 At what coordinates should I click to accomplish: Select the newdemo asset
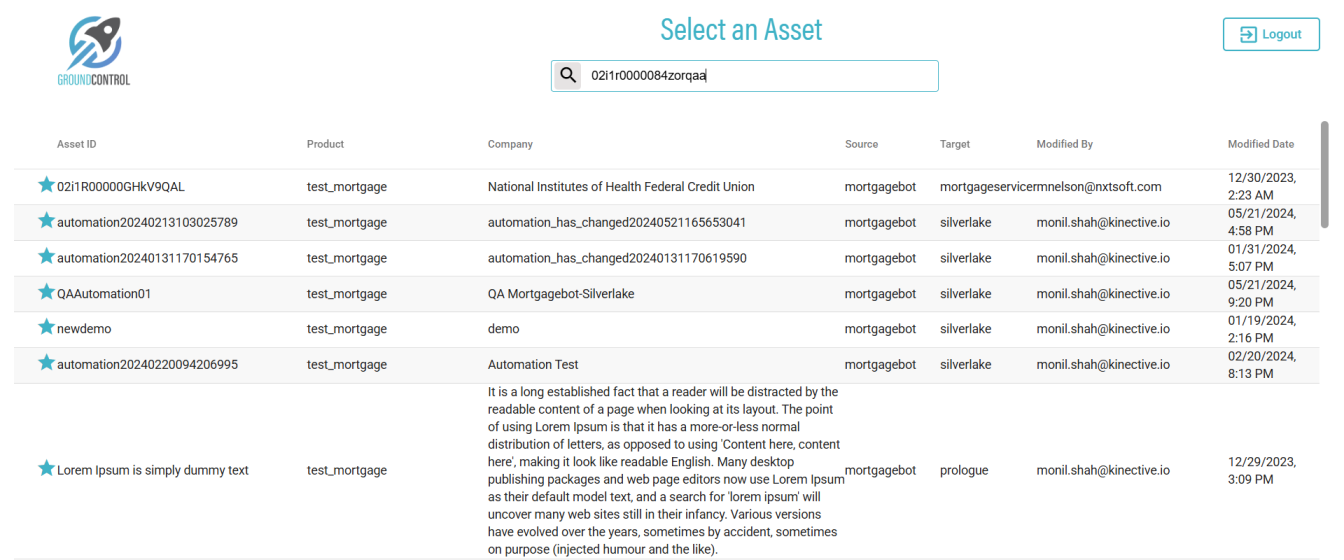84,329
